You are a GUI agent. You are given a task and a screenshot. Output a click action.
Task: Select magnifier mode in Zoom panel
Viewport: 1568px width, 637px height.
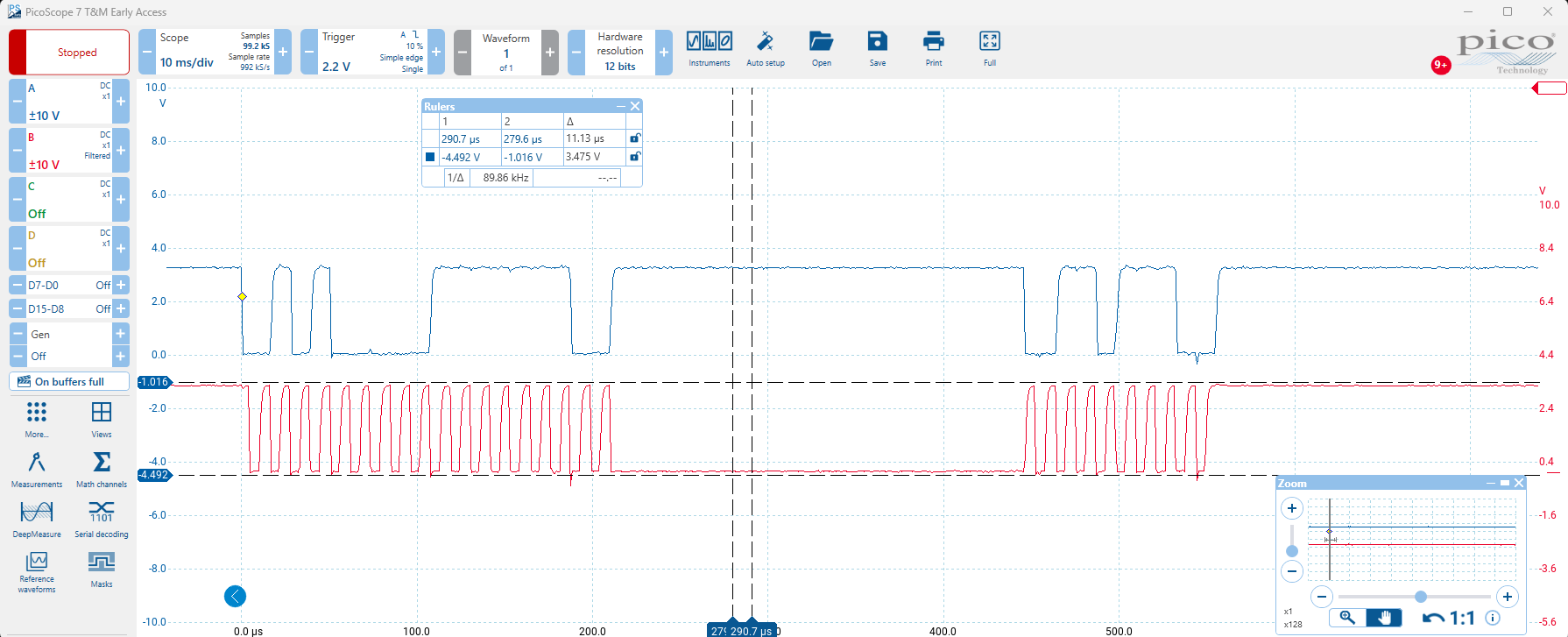[1347, 618]
